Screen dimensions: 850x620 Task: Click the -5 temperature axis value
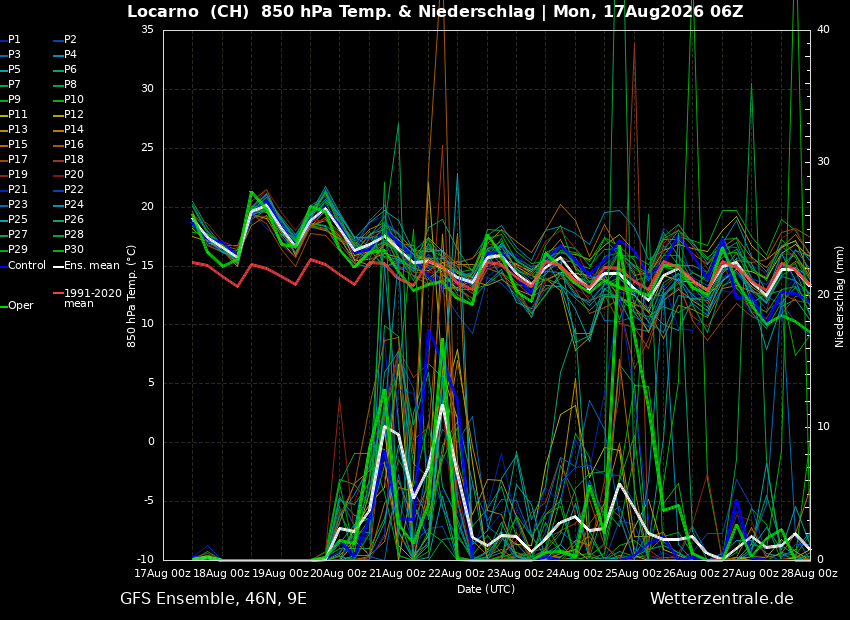(x=149, y=501)
